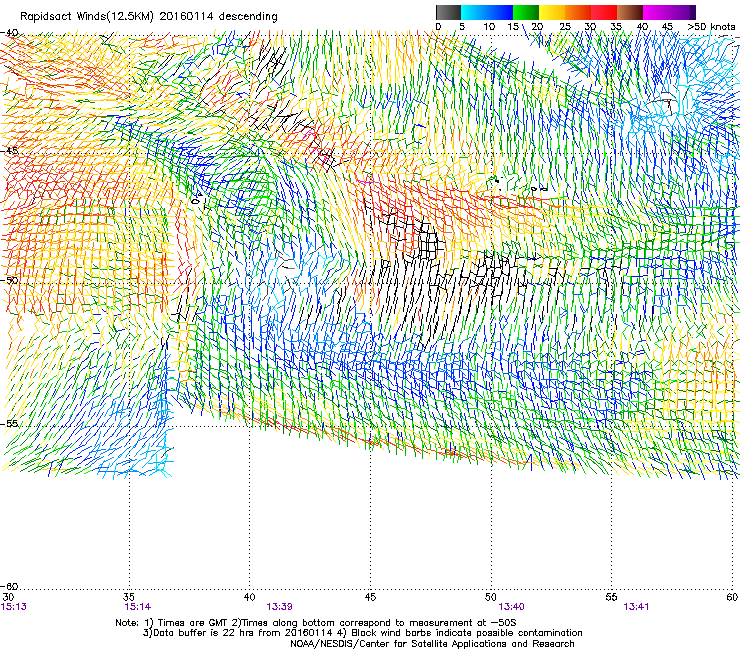Click the '-55' latitude label on the left axis
740x650 pixels.
coord(9,423)
